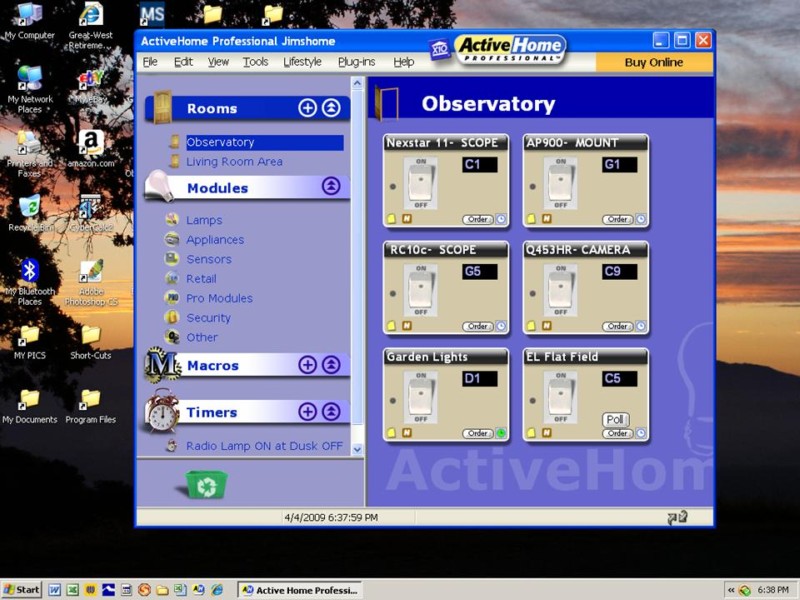The image size is (800, 600).
Task: Collapse the Modules section
Action: pos(331,186)
